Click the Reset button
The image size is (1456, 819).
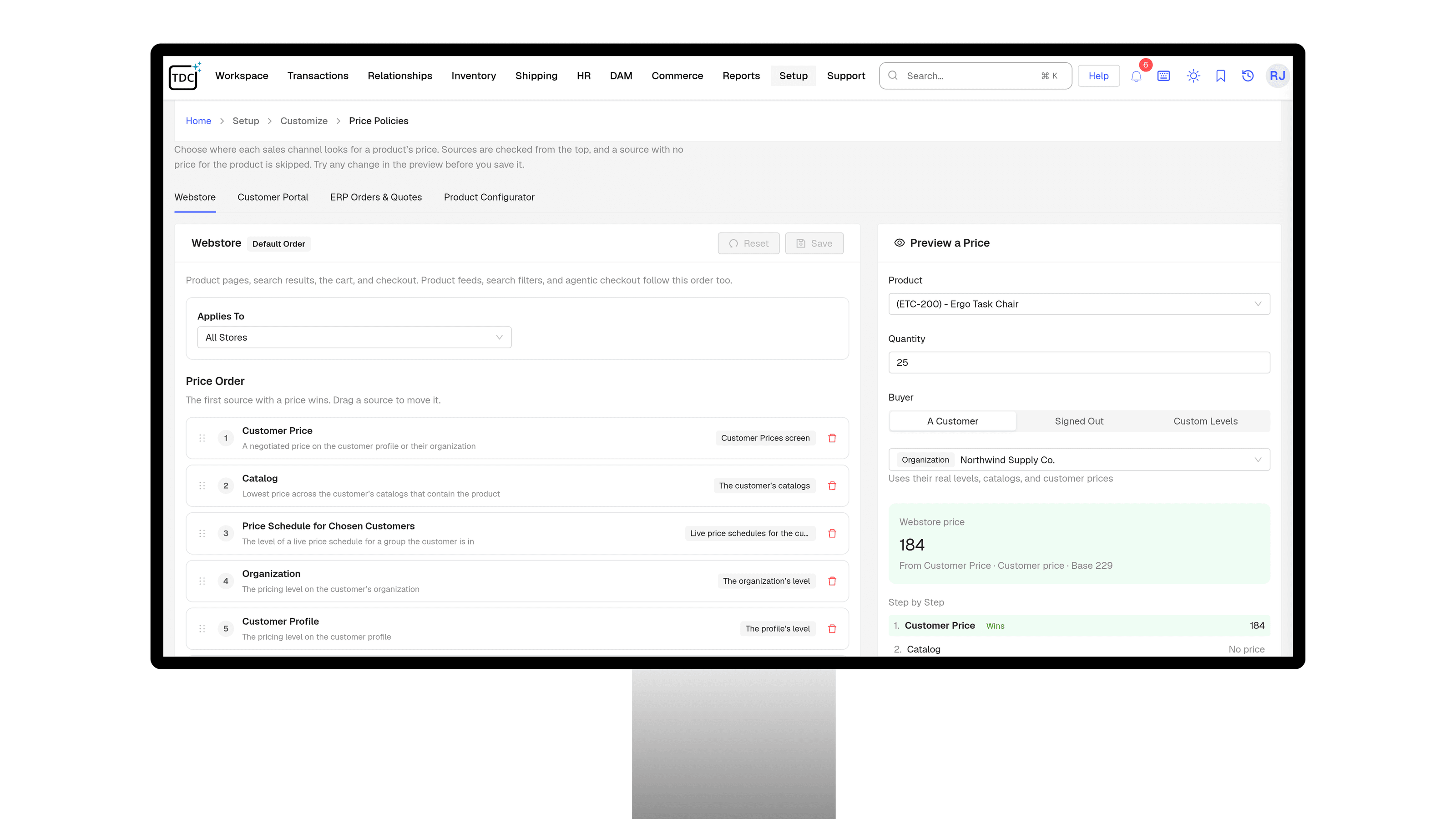(748, 243)
